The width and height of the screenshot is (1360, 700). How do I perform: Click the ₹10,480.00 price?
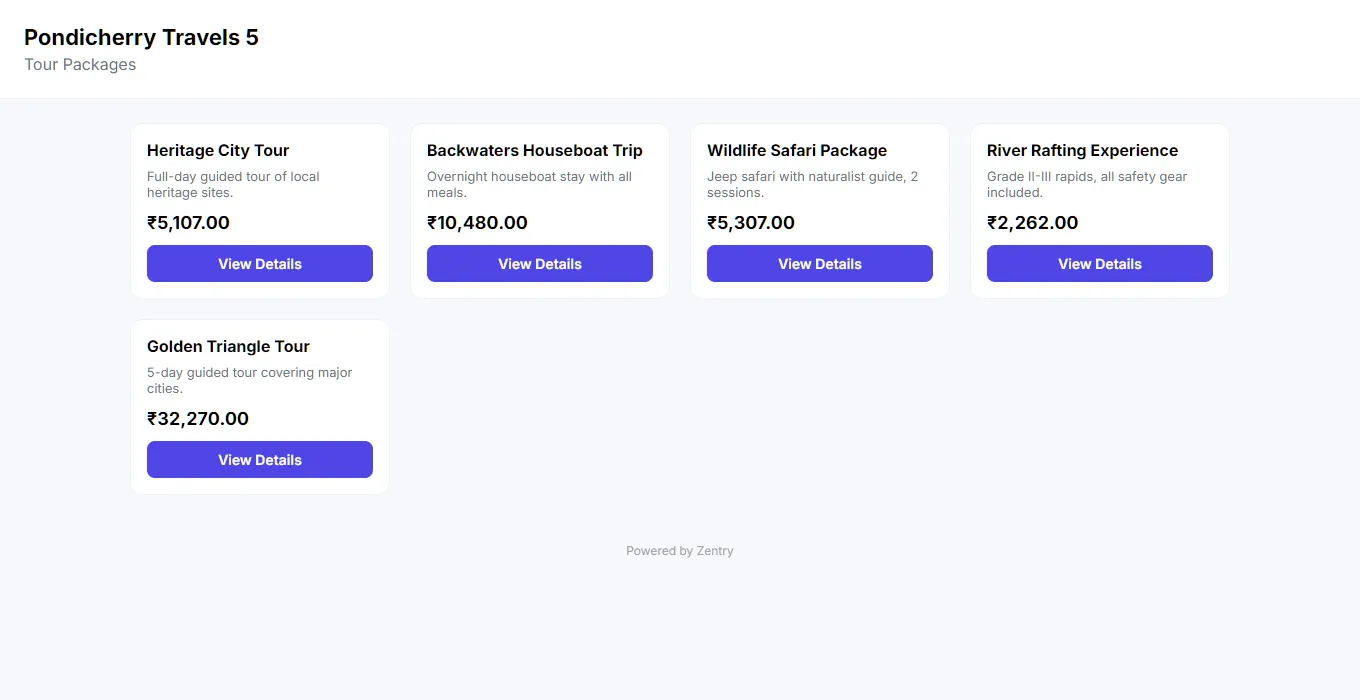point(477,223)
